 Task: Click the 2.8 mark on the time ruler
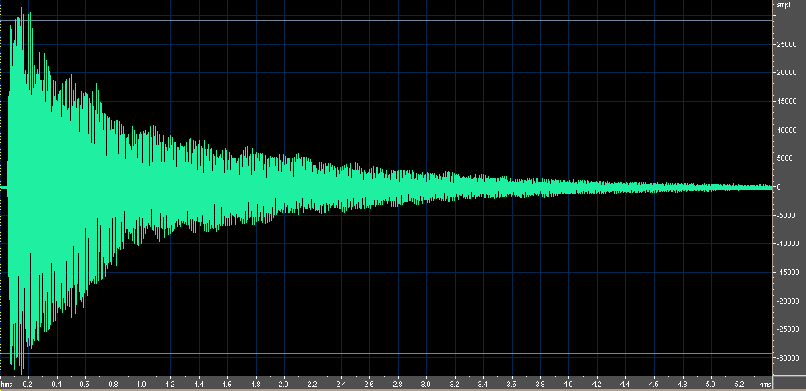398,384
